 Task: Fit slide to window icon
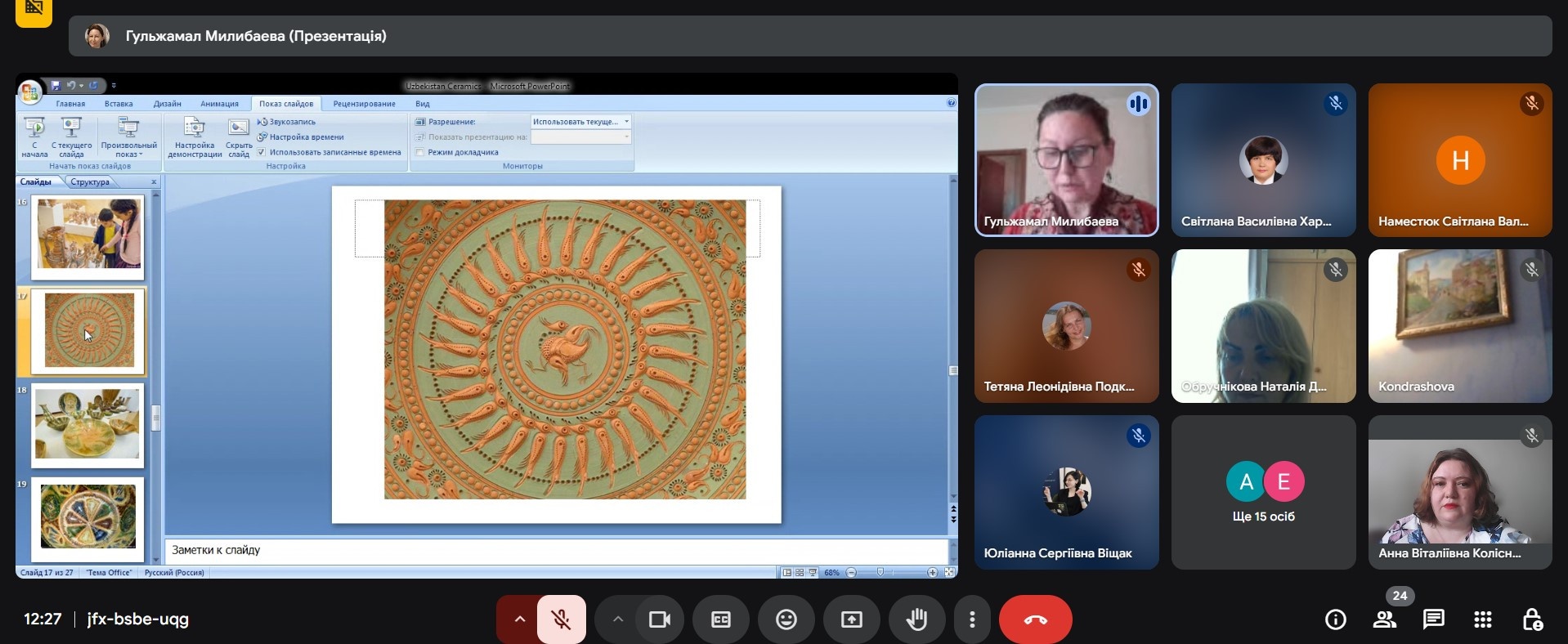[x=949, y=573]
